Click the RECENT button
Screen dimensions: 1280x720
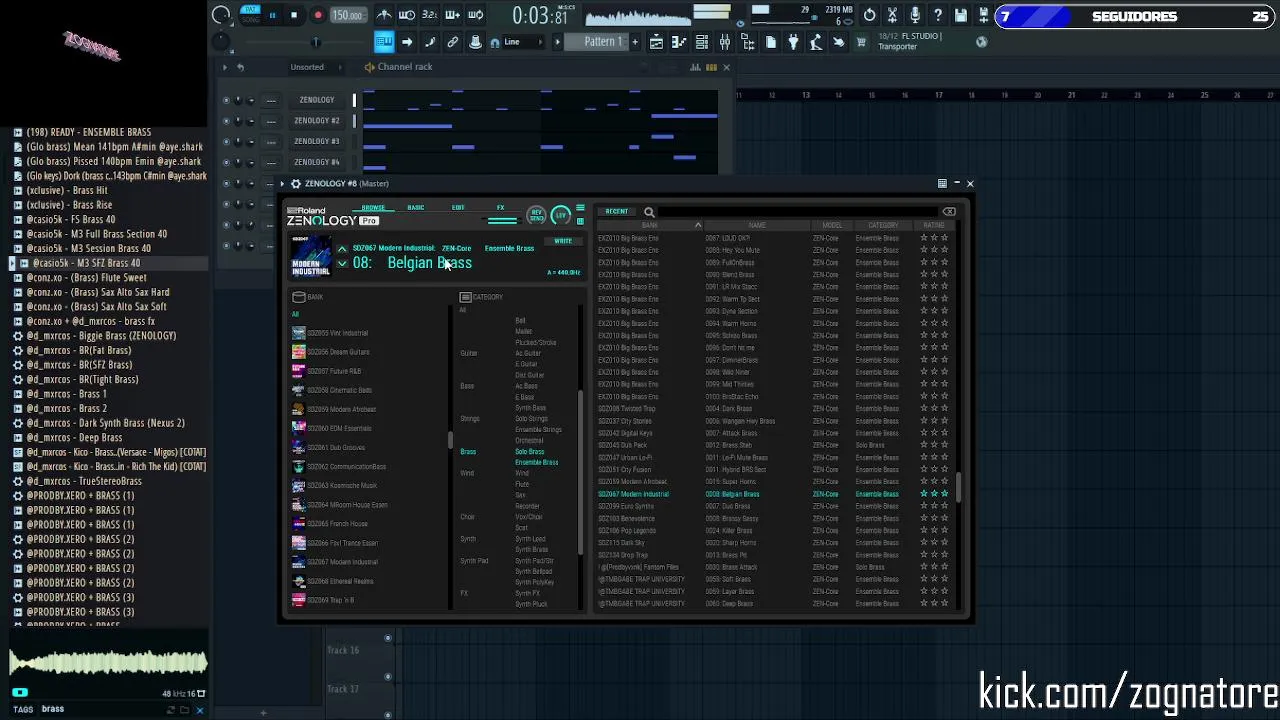[x=616, y=212]
